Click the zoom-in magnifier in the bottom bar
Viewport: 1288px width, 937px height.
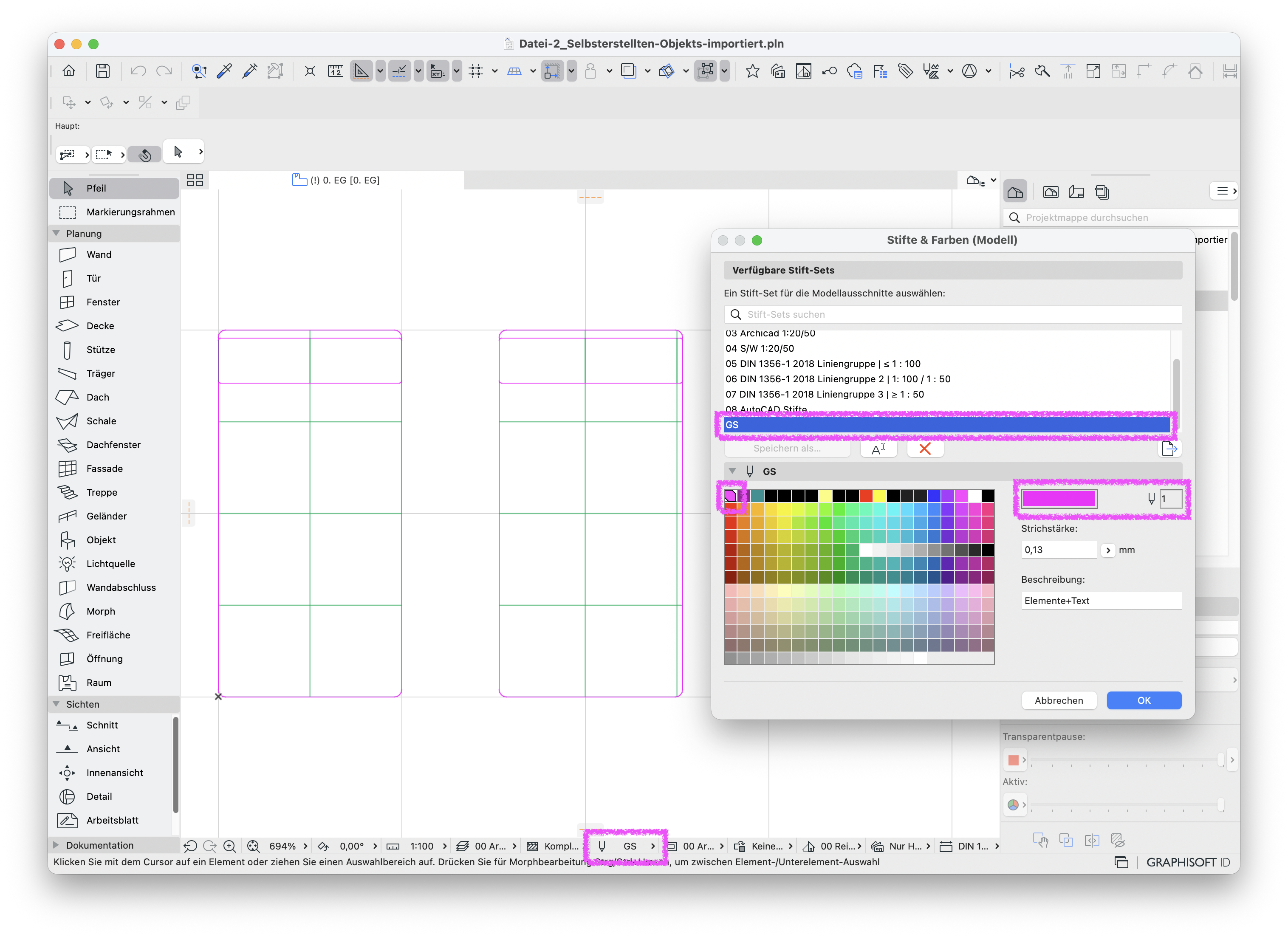(229, 846)
